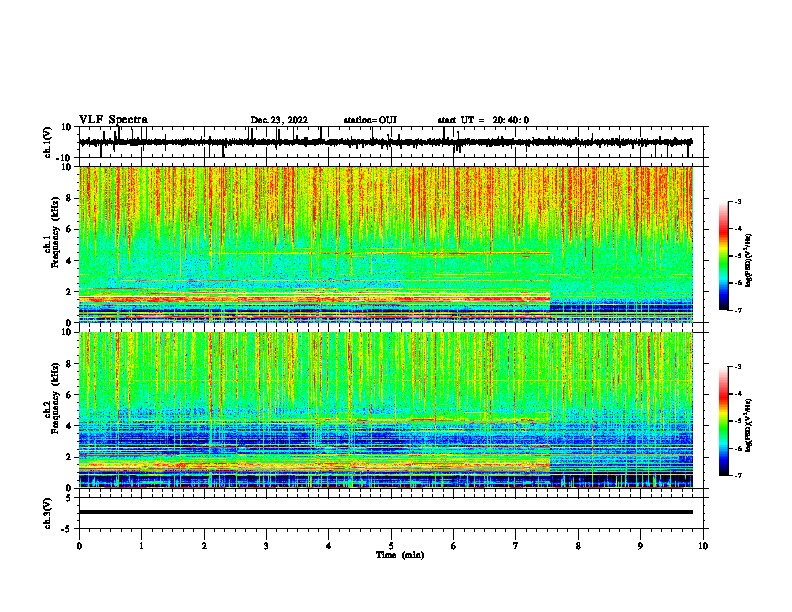Click the time axis tick label '7'
Image resolution: width=792 pixels, height=612 pixels.
(x=516, y=546)
